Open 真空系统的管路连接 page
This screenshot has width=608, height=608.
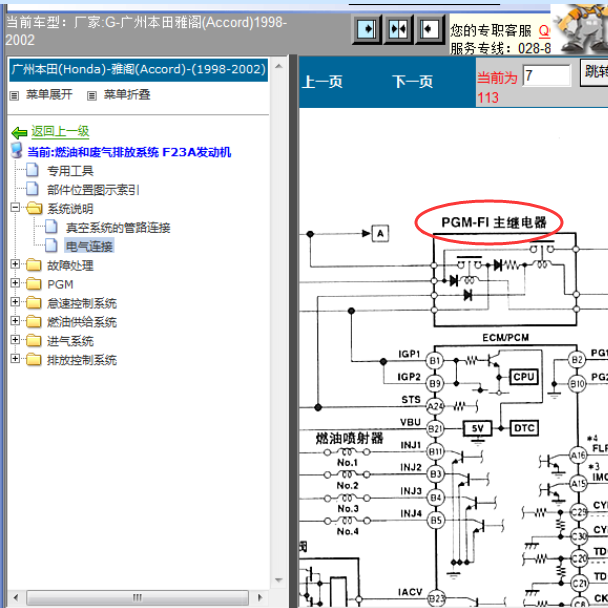click(118, 228)
